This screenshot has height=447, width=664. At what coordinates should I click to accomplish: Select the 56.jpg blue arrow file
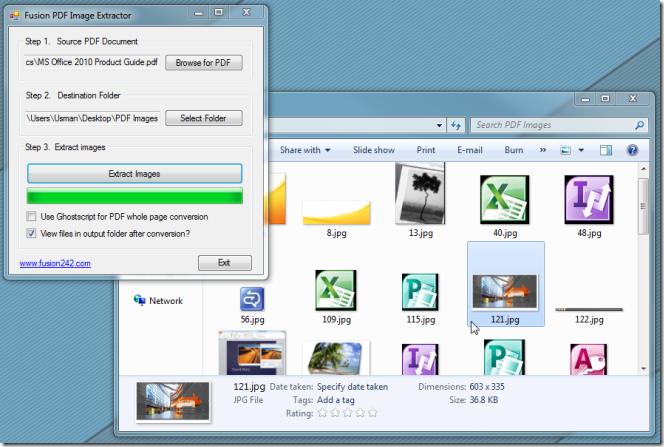click(252, 306)
